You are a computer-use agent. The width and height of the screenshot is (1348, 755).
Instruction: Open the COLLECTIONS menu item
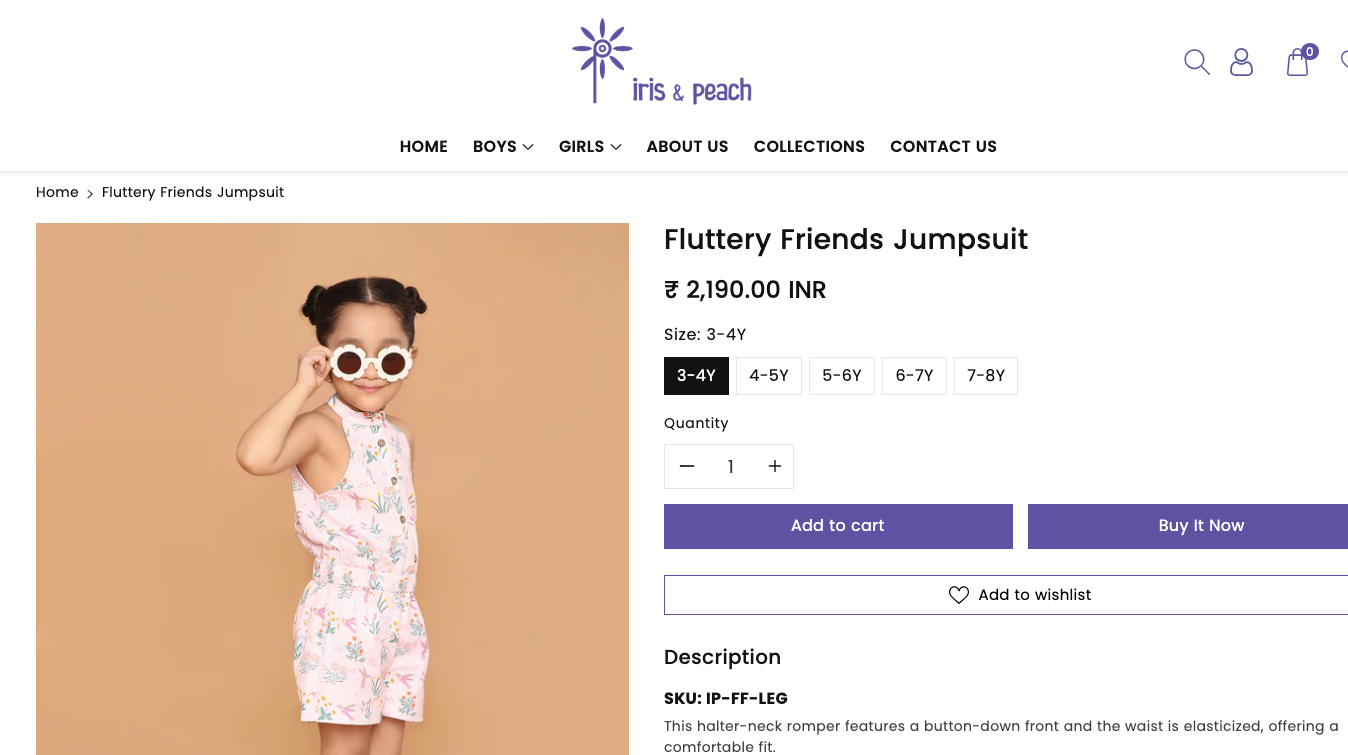coord(809,146)
